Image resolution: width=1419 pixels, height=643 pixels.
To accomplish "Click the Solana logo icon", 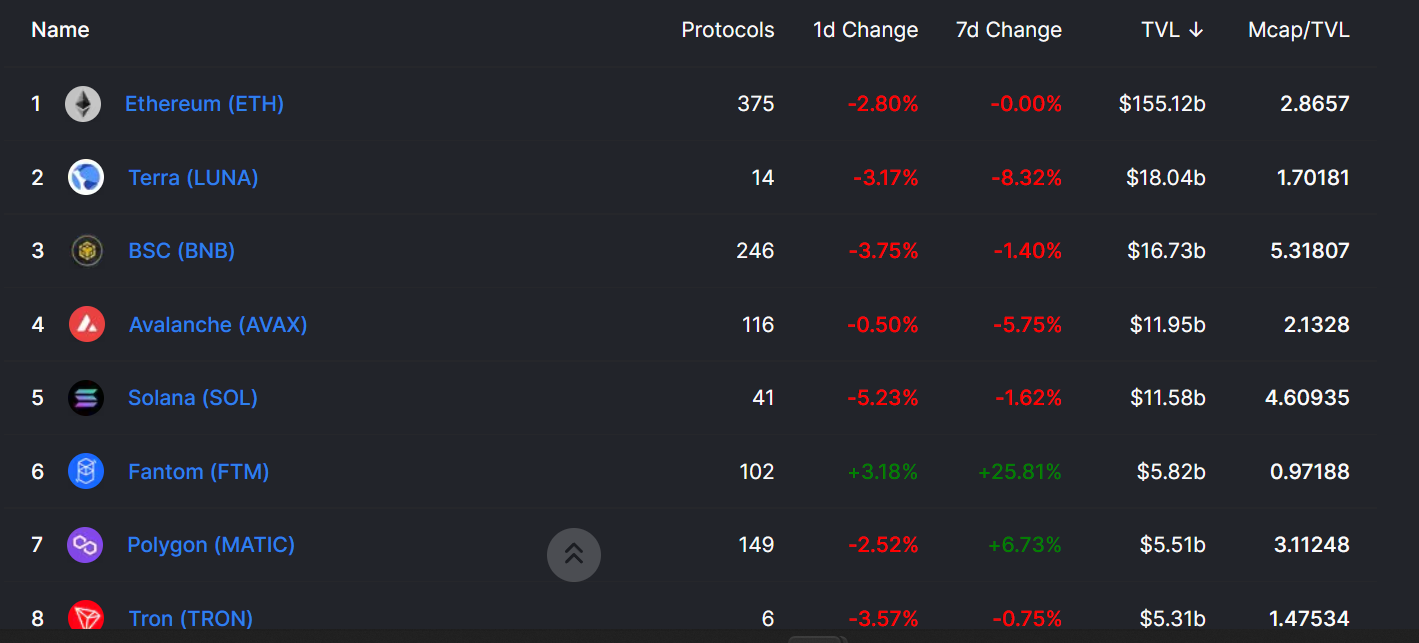I will (x=86, y=398).
